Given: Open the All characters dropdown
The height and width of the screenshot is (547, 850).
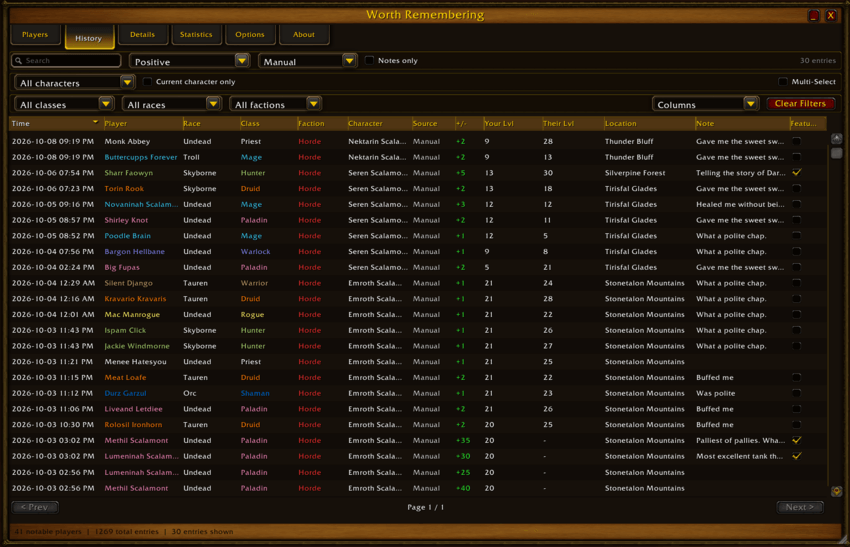Looking at the screenshot, I should point(74,82).
